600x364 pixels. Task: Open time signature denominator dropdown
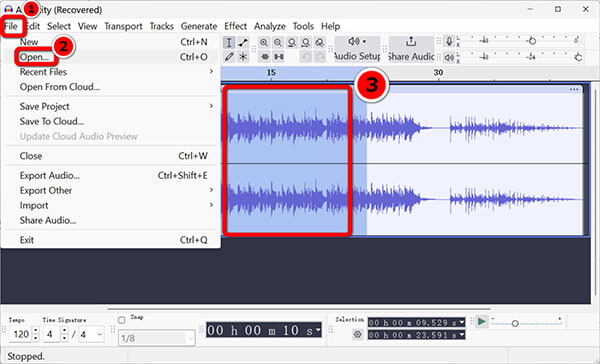pyautogui.click(x=100, y=335)
